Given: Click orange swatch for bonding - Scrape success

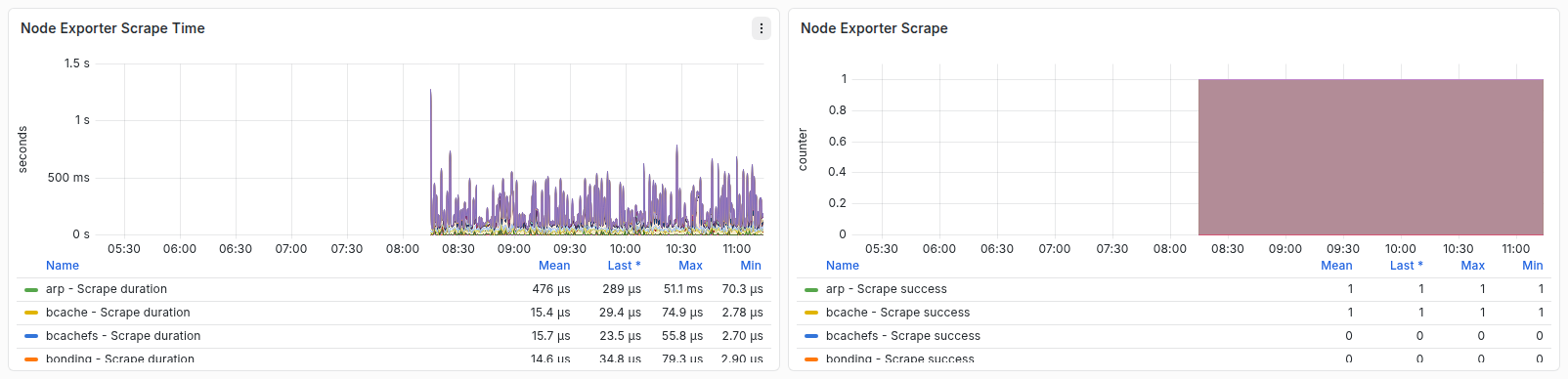Looking at the screenshot, I should [x=811, y=358].
